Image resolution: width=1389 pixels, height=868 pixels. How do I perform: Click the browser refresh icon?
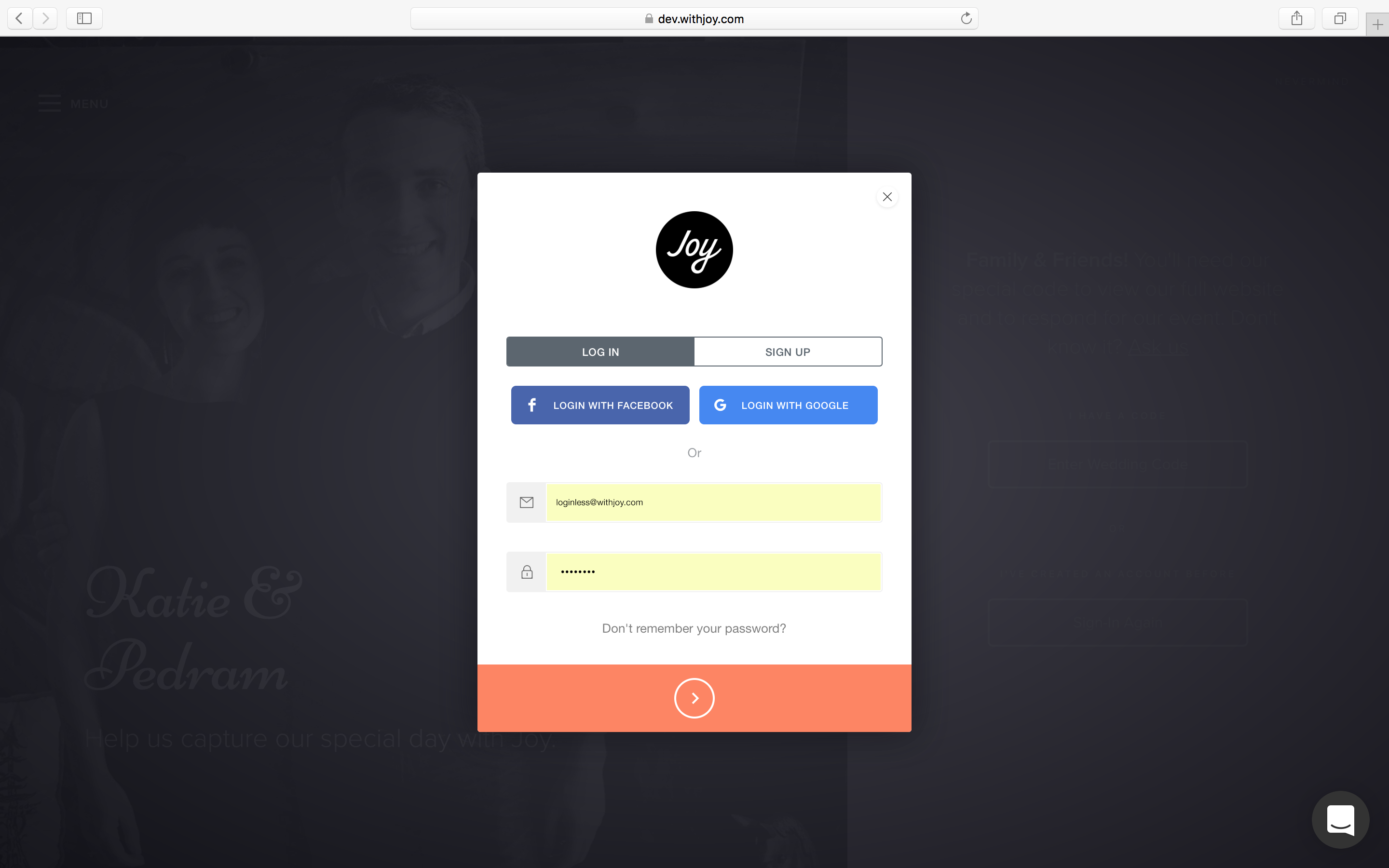pyautogui.click(x=965, y=18)
